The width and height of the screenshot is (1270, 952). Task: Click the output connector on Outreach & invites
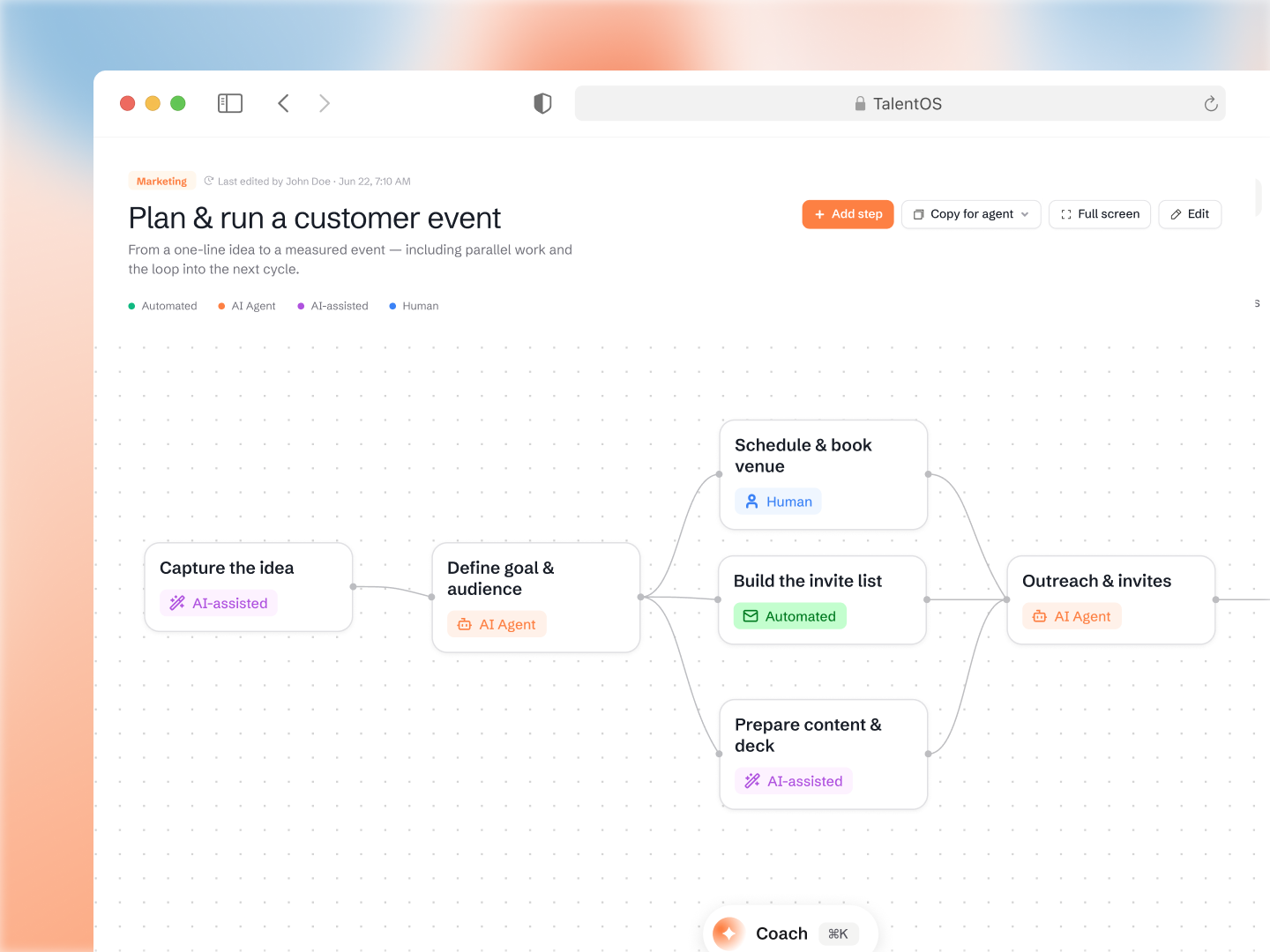click(1215, 599)
